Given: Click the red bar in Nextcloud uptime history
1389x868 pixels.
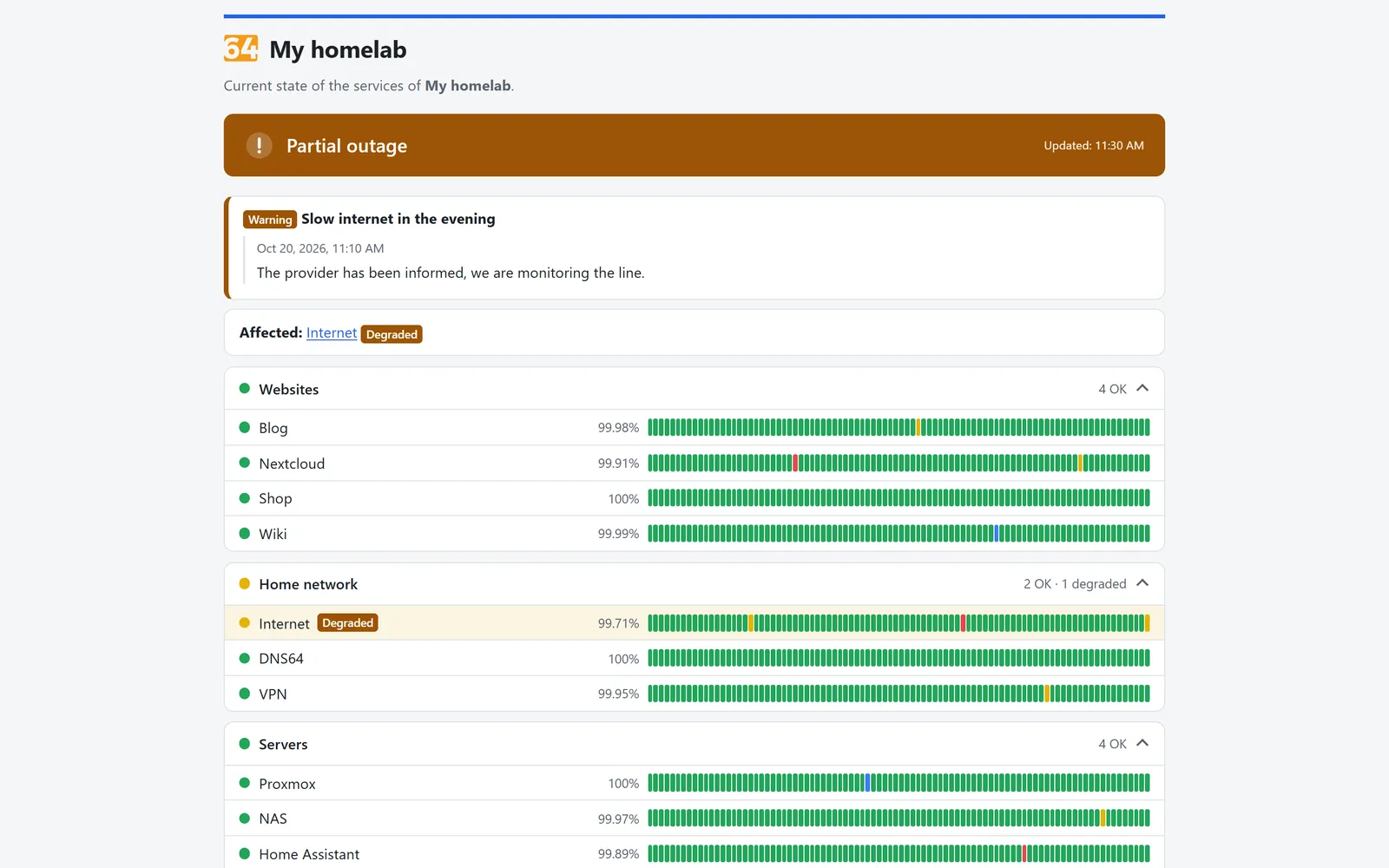Looking at the screenshot, I should pyautogui.click(x=795, y=463).
